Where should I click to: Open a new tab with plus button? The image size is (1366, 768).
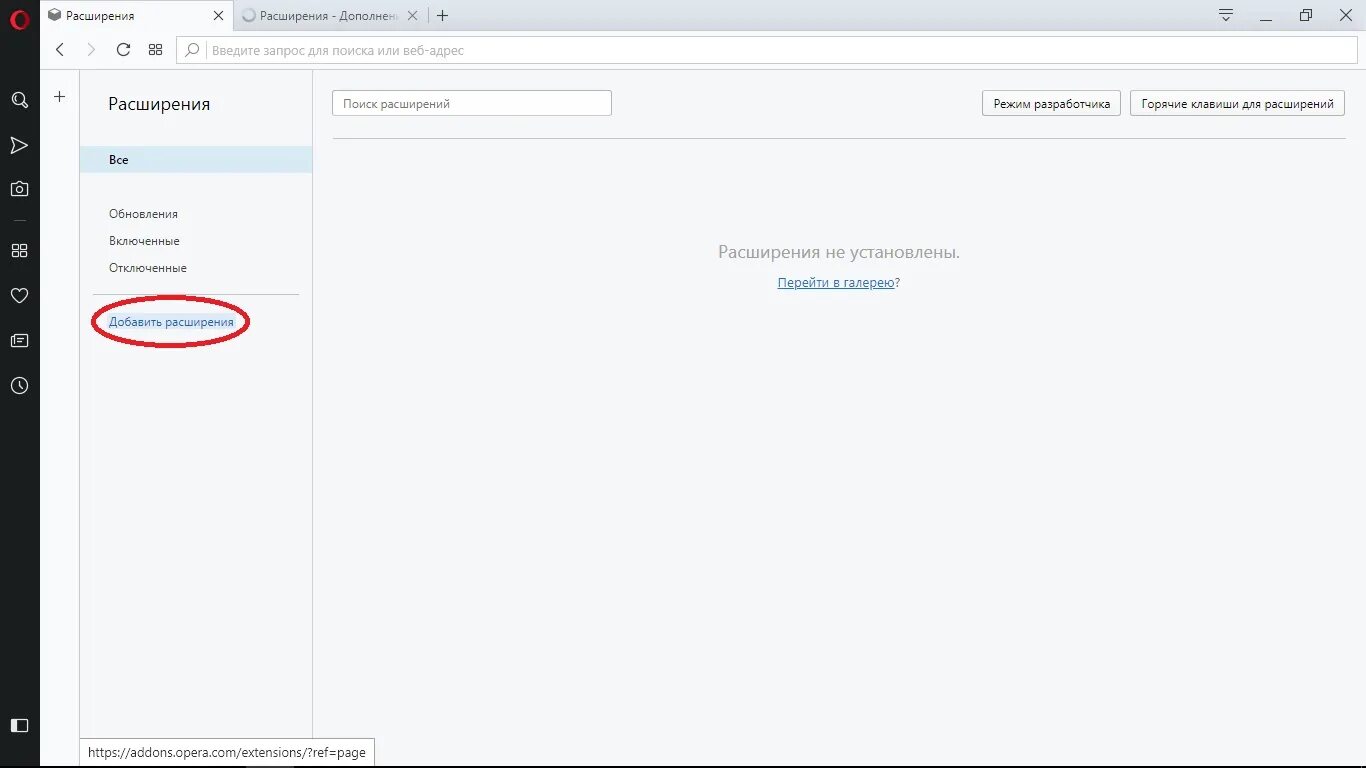pos(443,15)
